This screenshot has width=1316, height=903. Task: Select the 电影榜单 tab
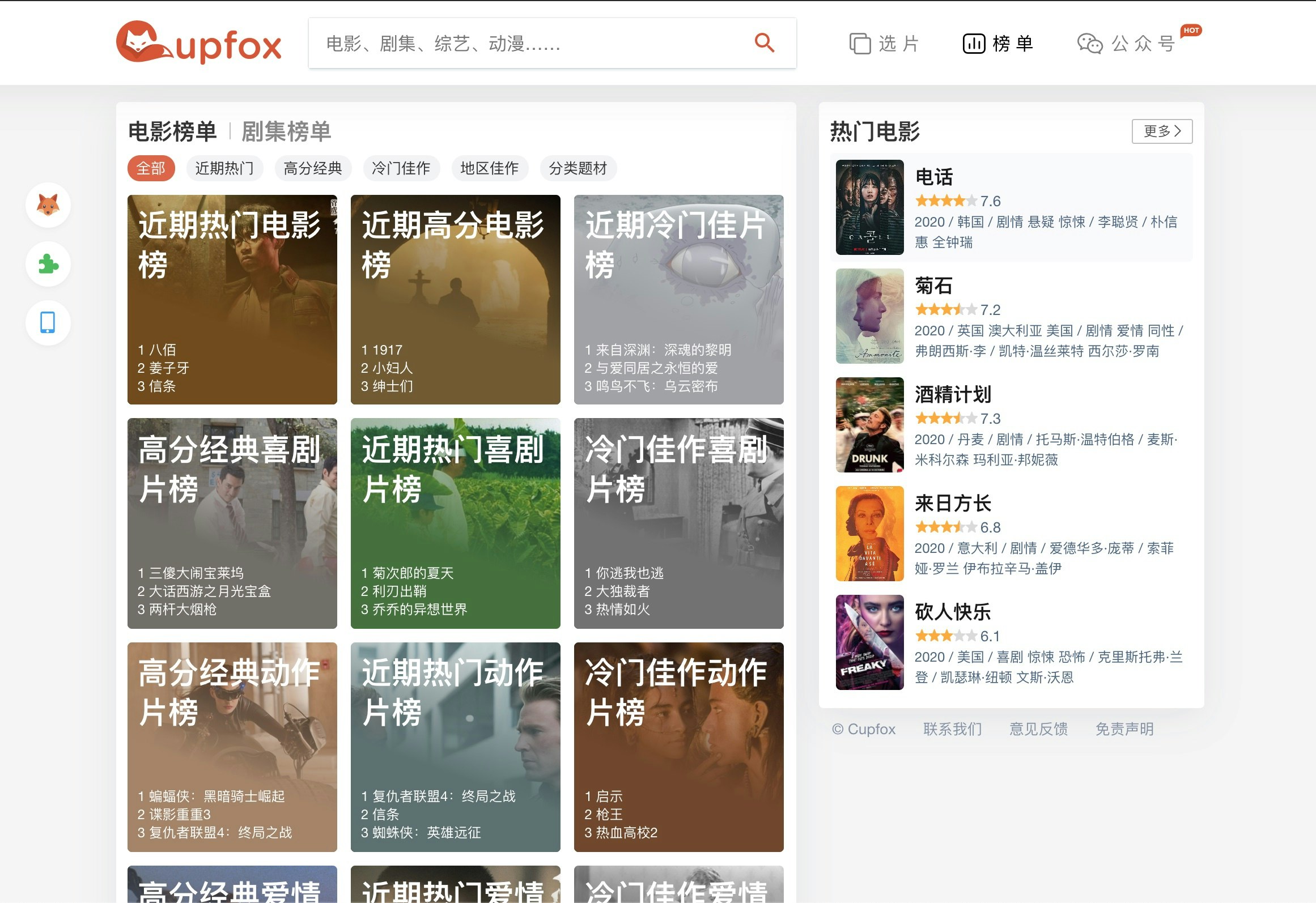173,131
